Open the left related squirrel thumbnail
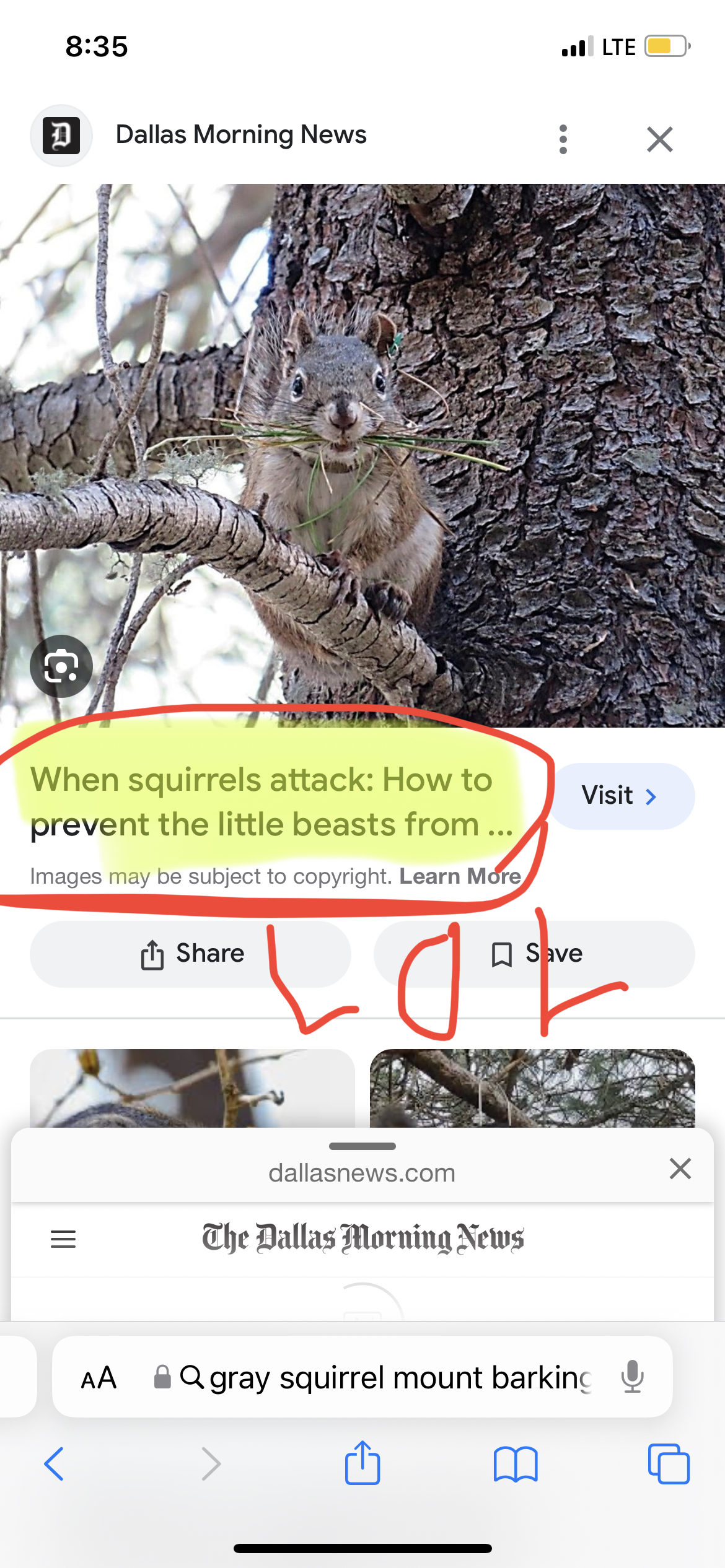The width and height of the screenshot is (725, 1568). pyautogui.click(x=192, y=1088)
